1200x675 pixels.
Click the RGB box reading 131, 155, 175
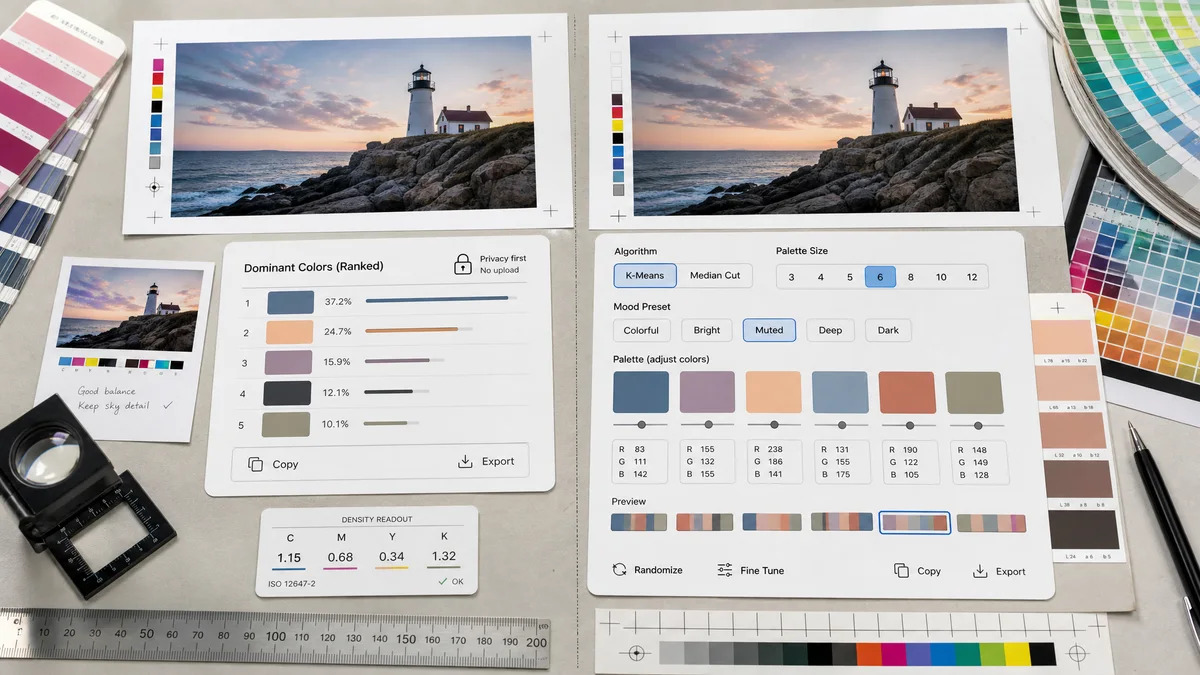[842, 462]
